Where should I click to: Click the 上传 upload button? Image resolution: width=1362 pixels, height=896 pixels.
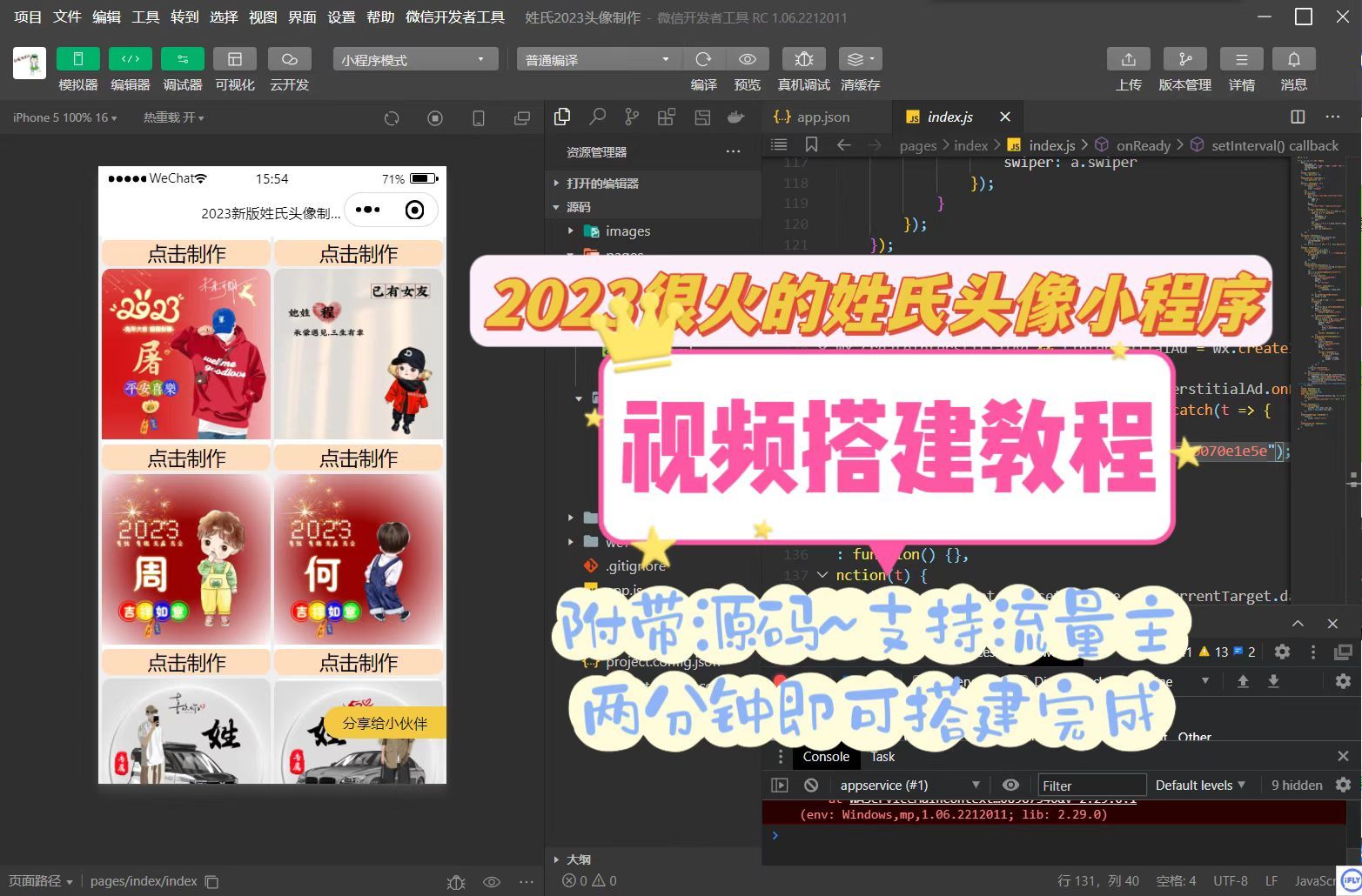click(1128, 59)
